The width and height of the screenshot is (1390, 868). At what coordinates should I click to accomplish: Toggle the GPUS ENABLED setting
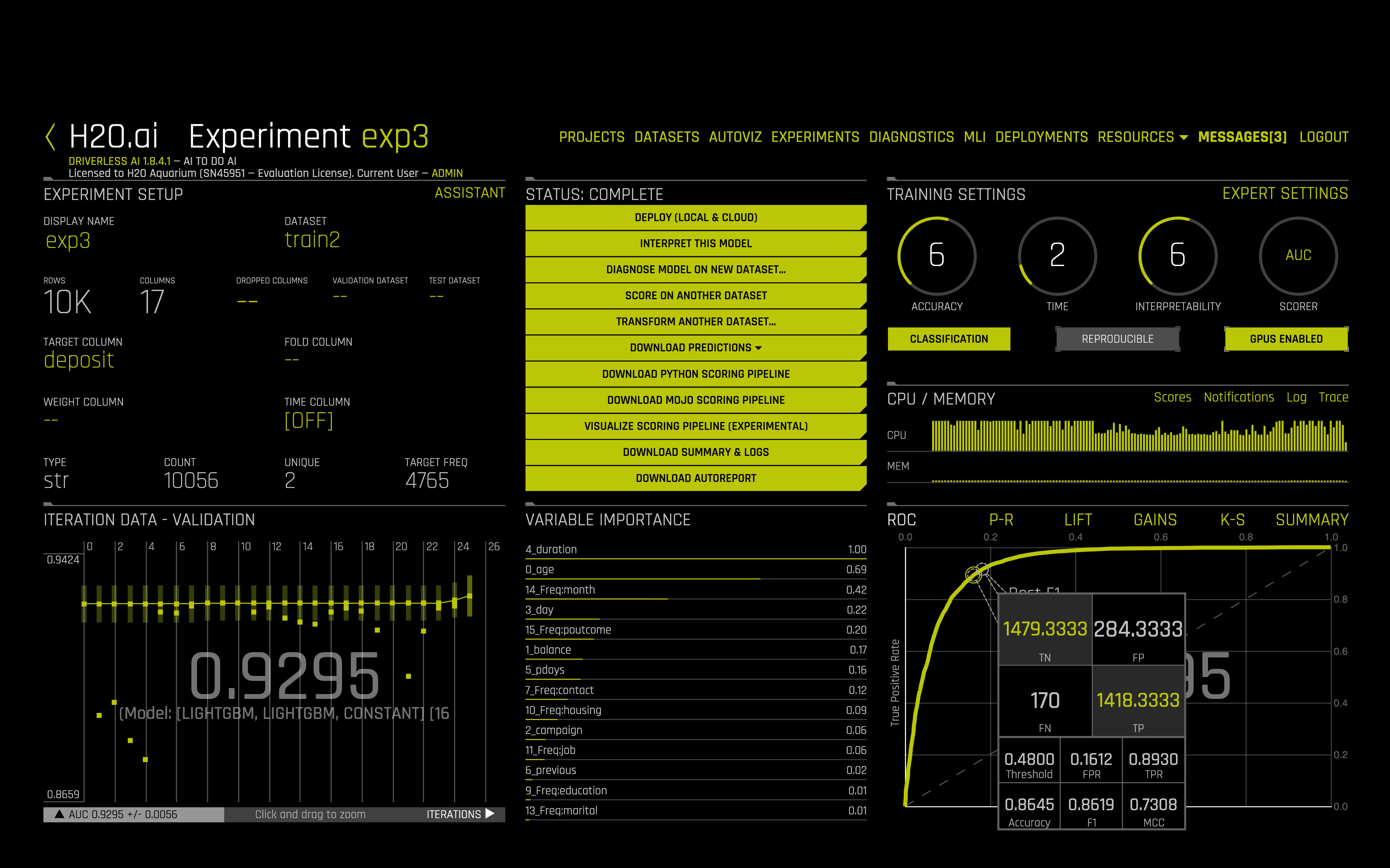pos(1286,339)
